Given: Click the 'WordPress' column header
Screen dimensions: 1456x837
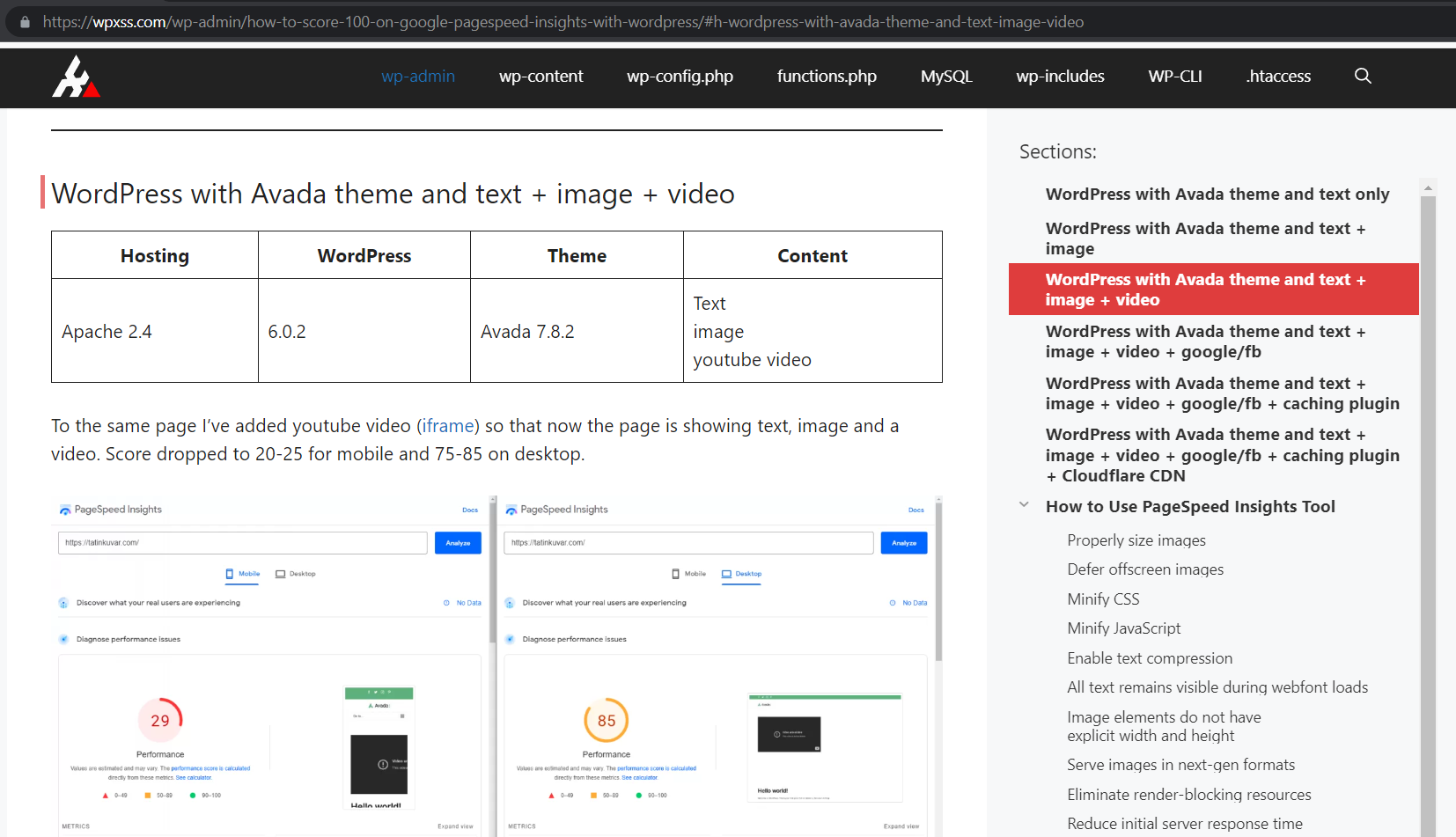Looking at the screenshot, I should (364, 255).
